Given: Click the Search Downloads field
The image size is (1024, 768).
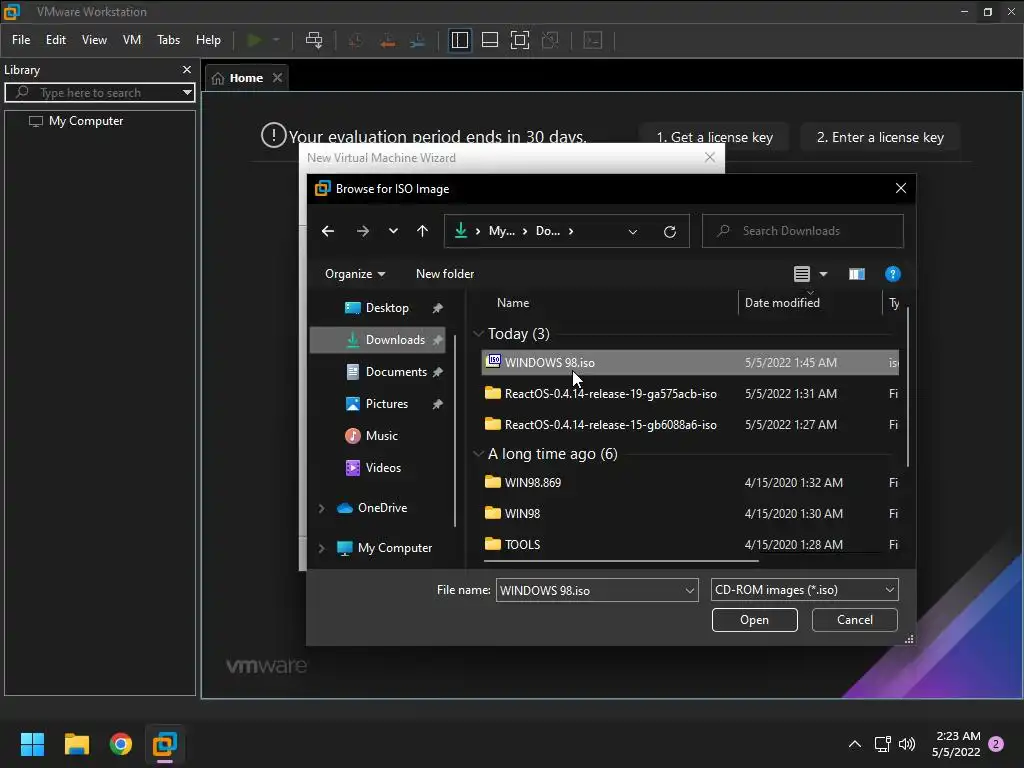Looking at the screenshot, I should 803,231.
